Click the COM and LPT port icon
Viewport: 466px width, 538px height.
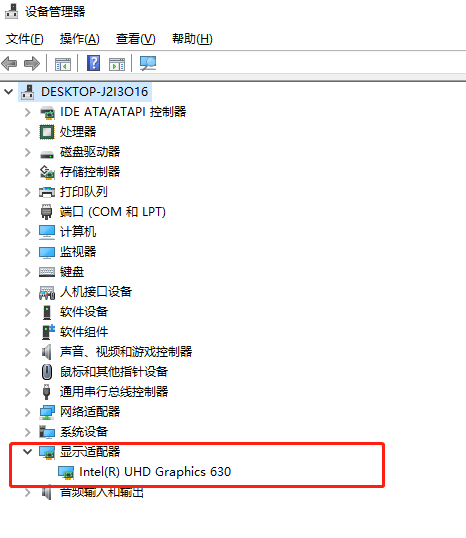click(x=47, y=212)
